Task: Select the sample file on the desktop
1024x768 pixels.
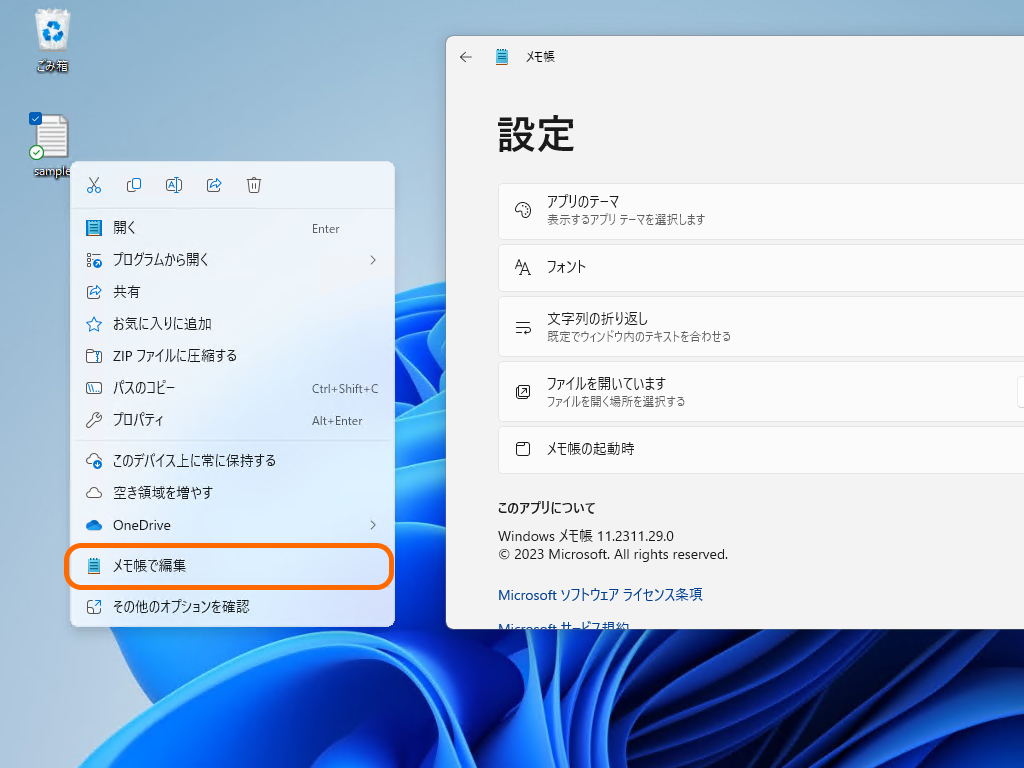Action: tap(50, 135)
